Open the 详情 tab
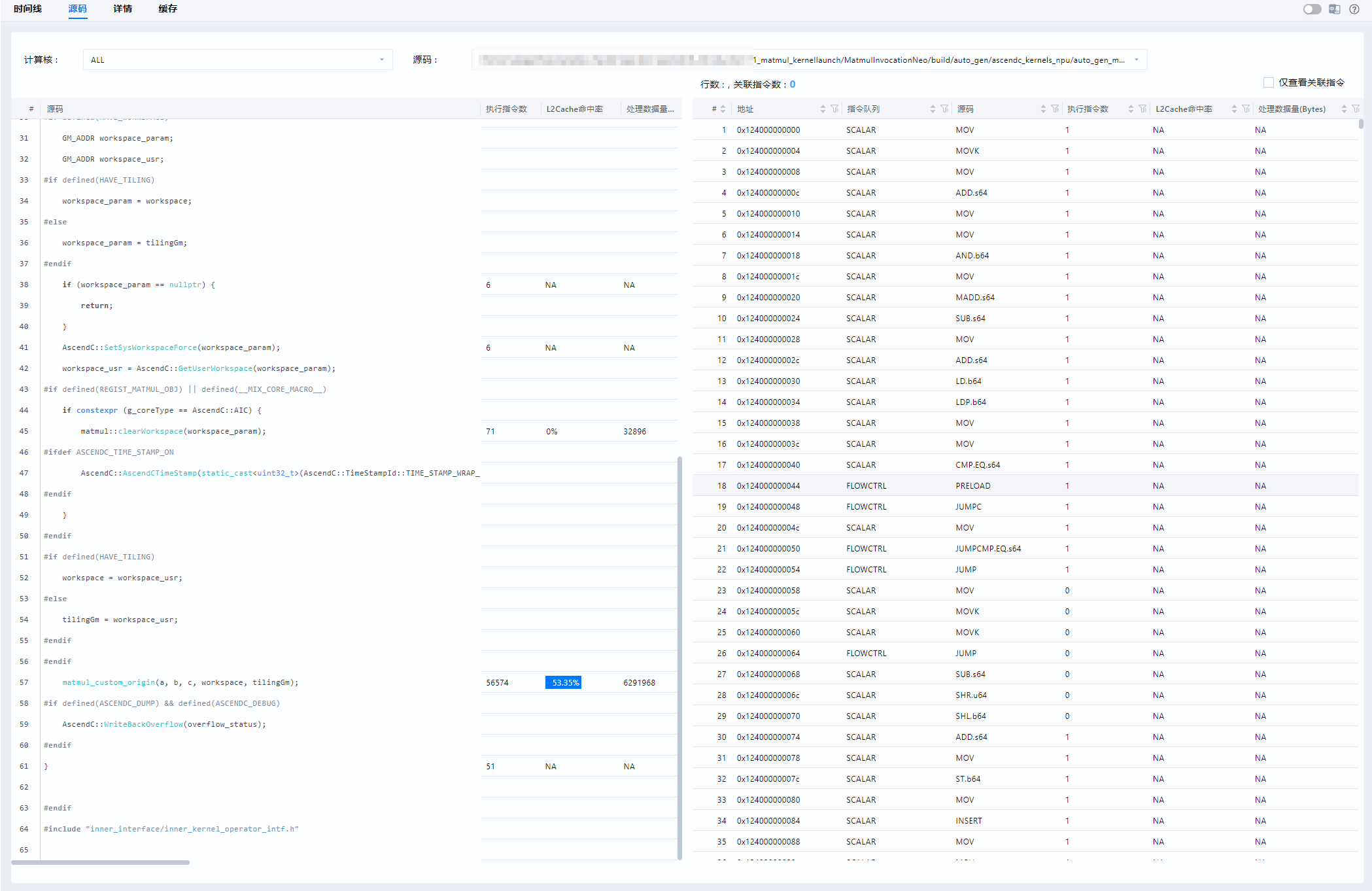 (x=122, y=9)
